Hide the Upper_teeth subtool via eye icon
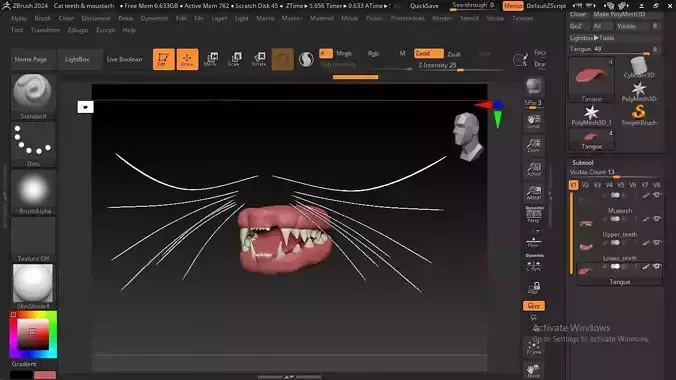676x380 pixels. (x=657, y=219)
